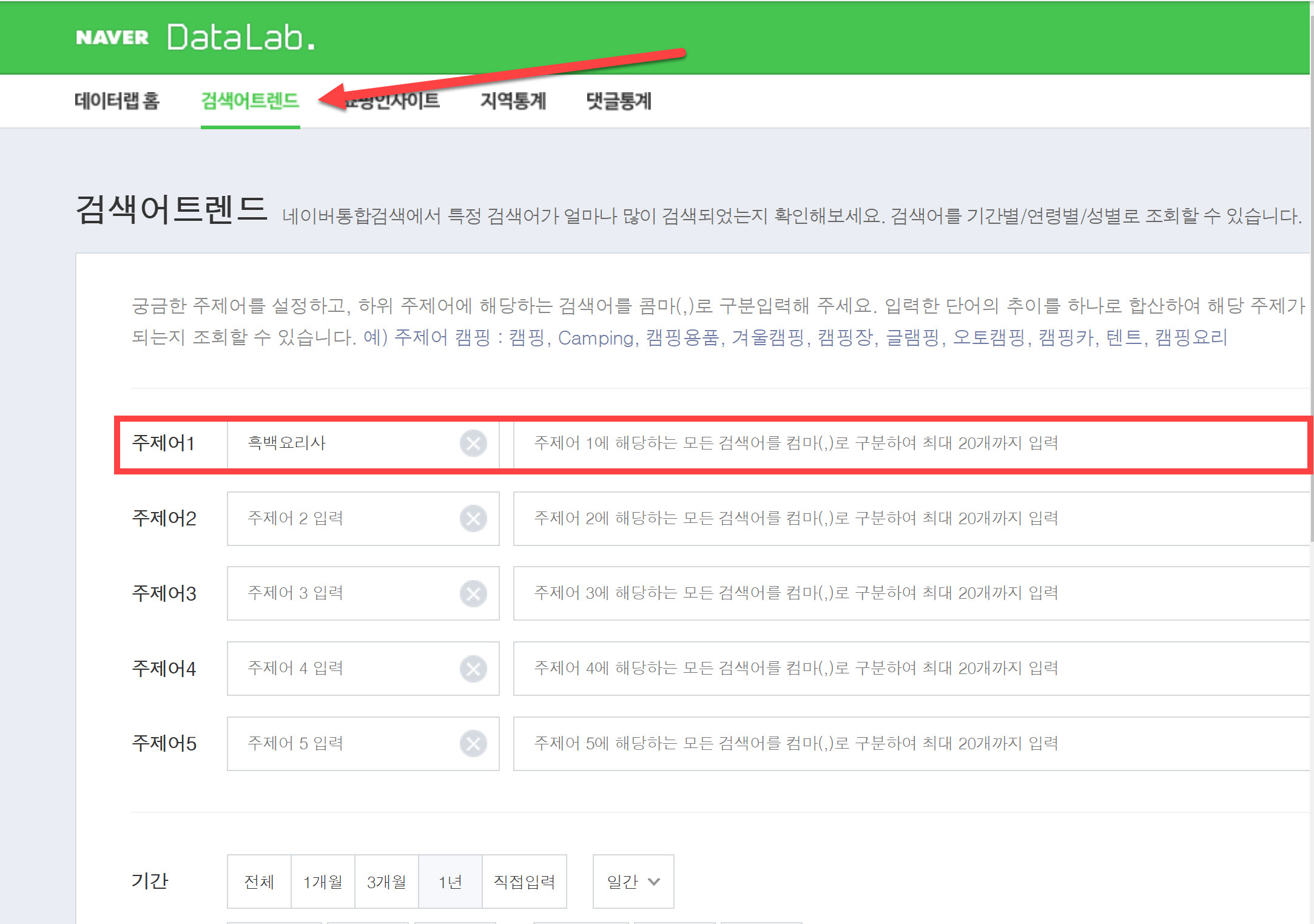Click the X icon in 주제어3 field
Viewport: 1314px width, 924px height.
coord(473,593)
